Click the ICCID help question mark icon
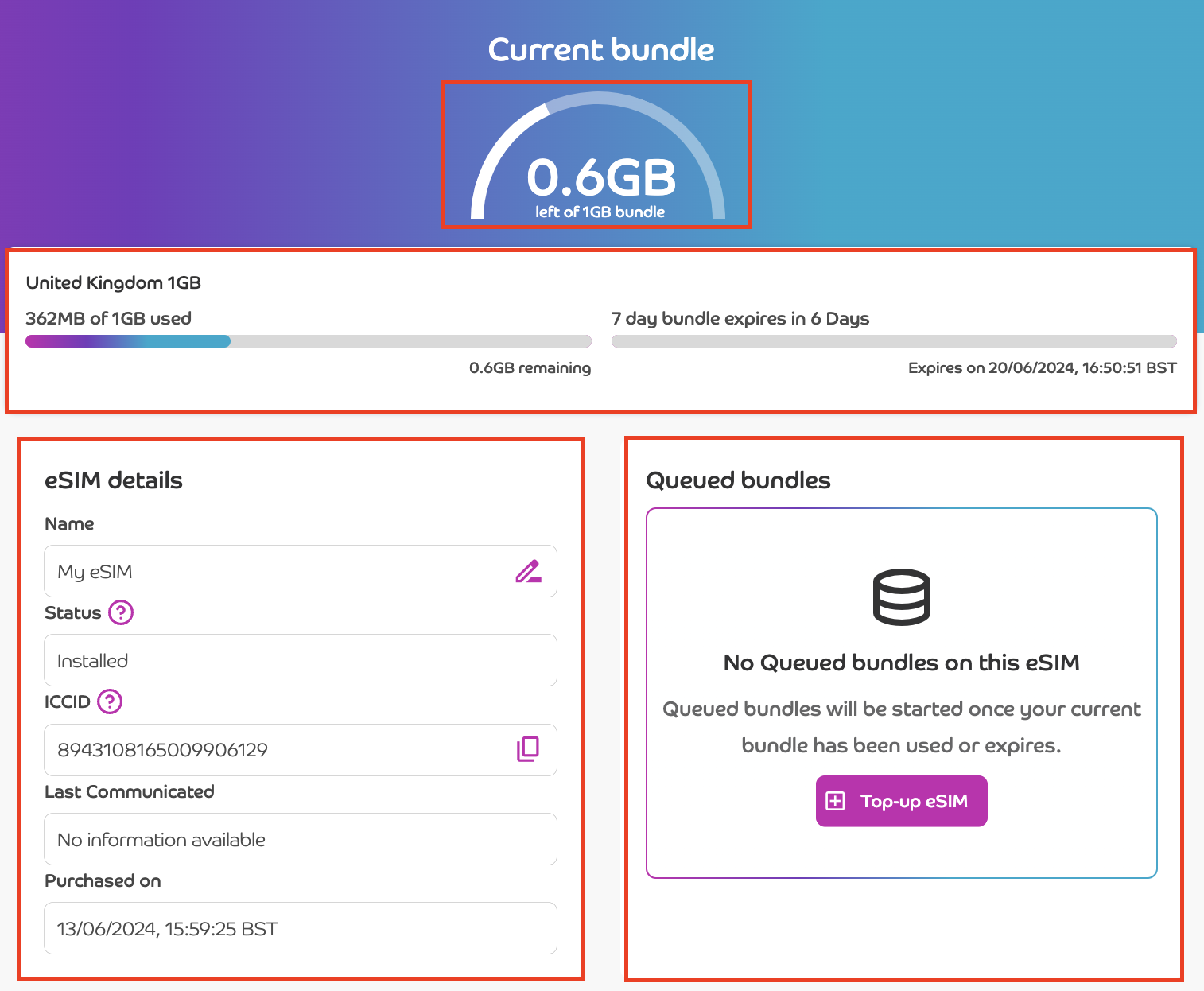This screenshot has width=1204, height=991. click(110, 701)
